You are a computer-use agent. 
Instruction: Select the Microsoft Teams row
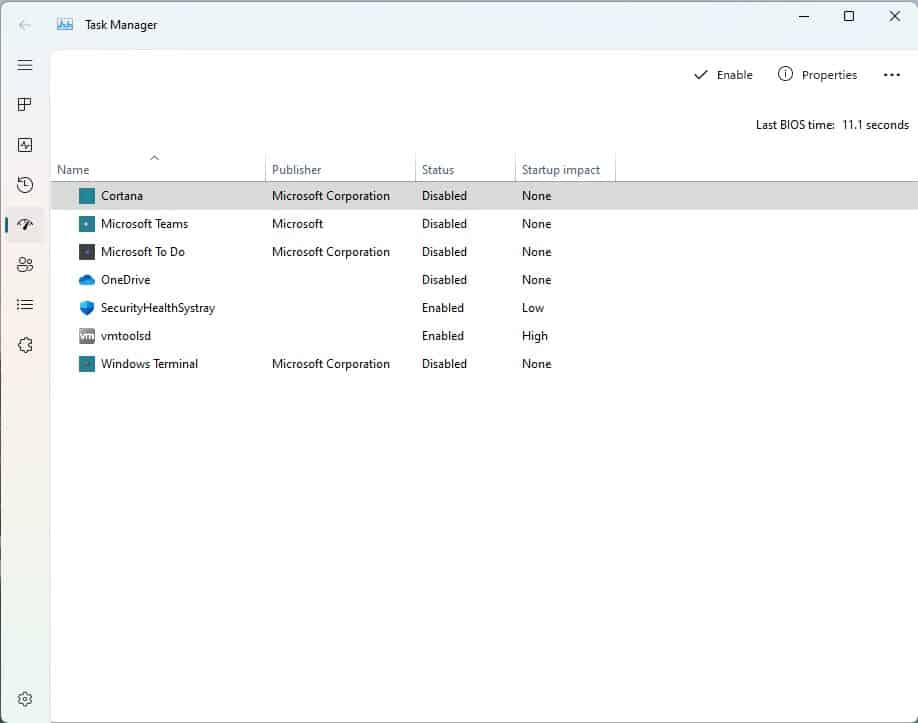click(144, 224)
